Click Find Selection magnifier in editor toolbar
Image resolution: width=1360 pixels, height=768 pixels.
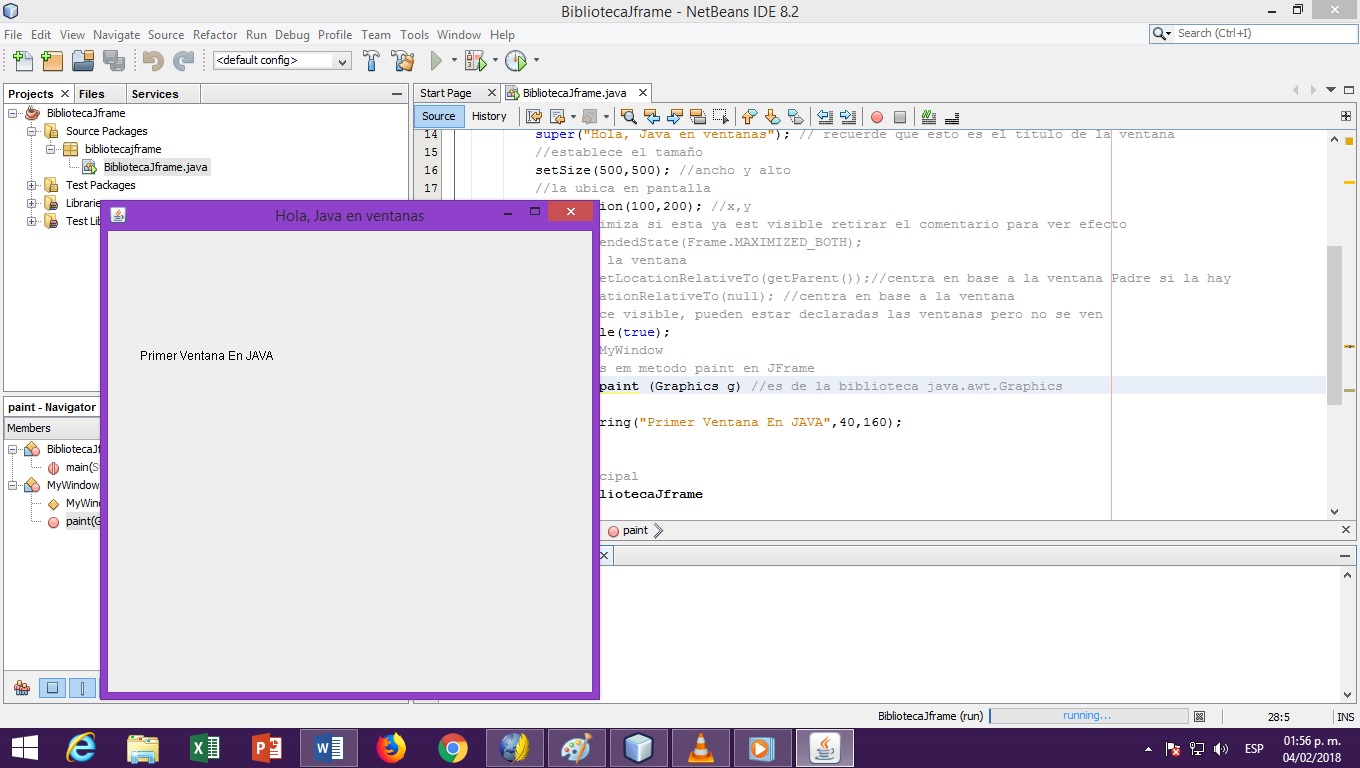click(x=628, y=116)
